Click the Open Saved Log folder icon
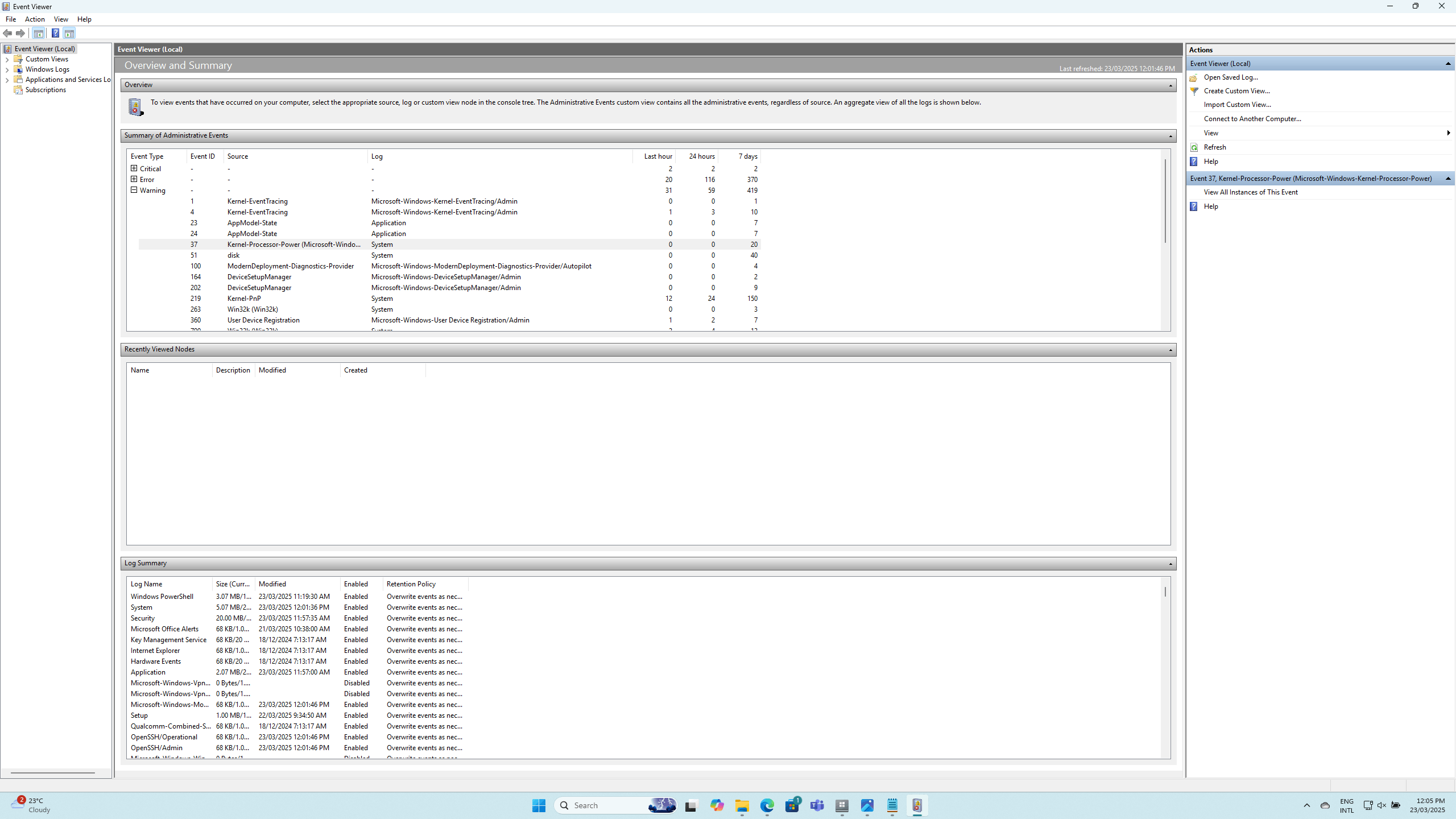Image resolution: width=1456 pixels, height=819 pixels. pos(1194,77)
